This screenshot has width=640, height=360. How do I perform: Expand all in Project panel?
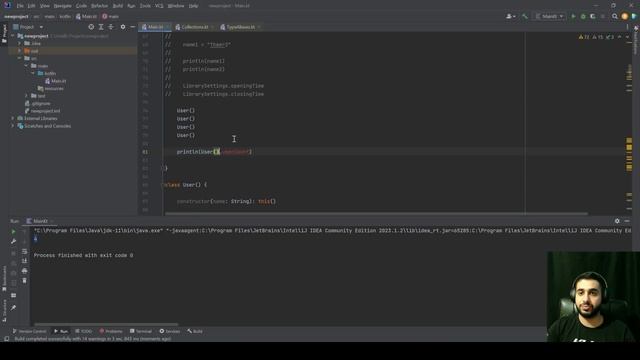coord(101,27)
